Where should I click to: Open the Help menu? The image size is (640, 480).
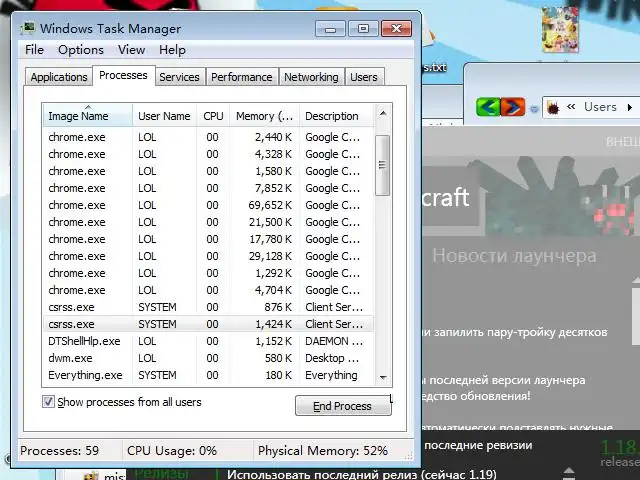172,50
